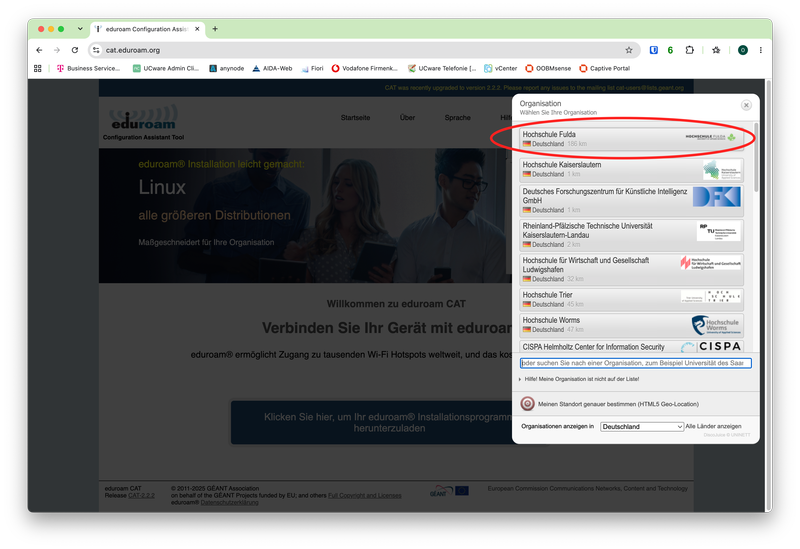Select Hochschule Kaiserslautern organisation
800x549 pixels.
(x=631, y=169)
